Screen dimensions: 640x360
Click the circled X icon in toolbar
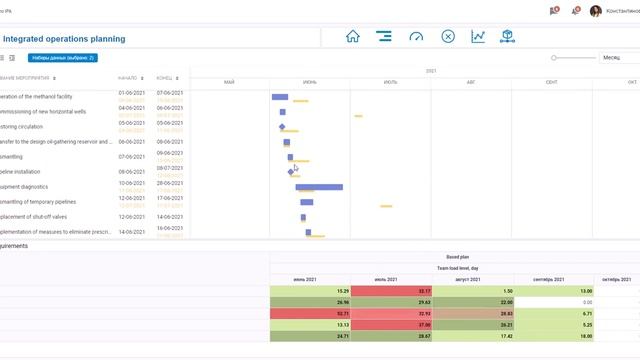[x=448, y=37]
